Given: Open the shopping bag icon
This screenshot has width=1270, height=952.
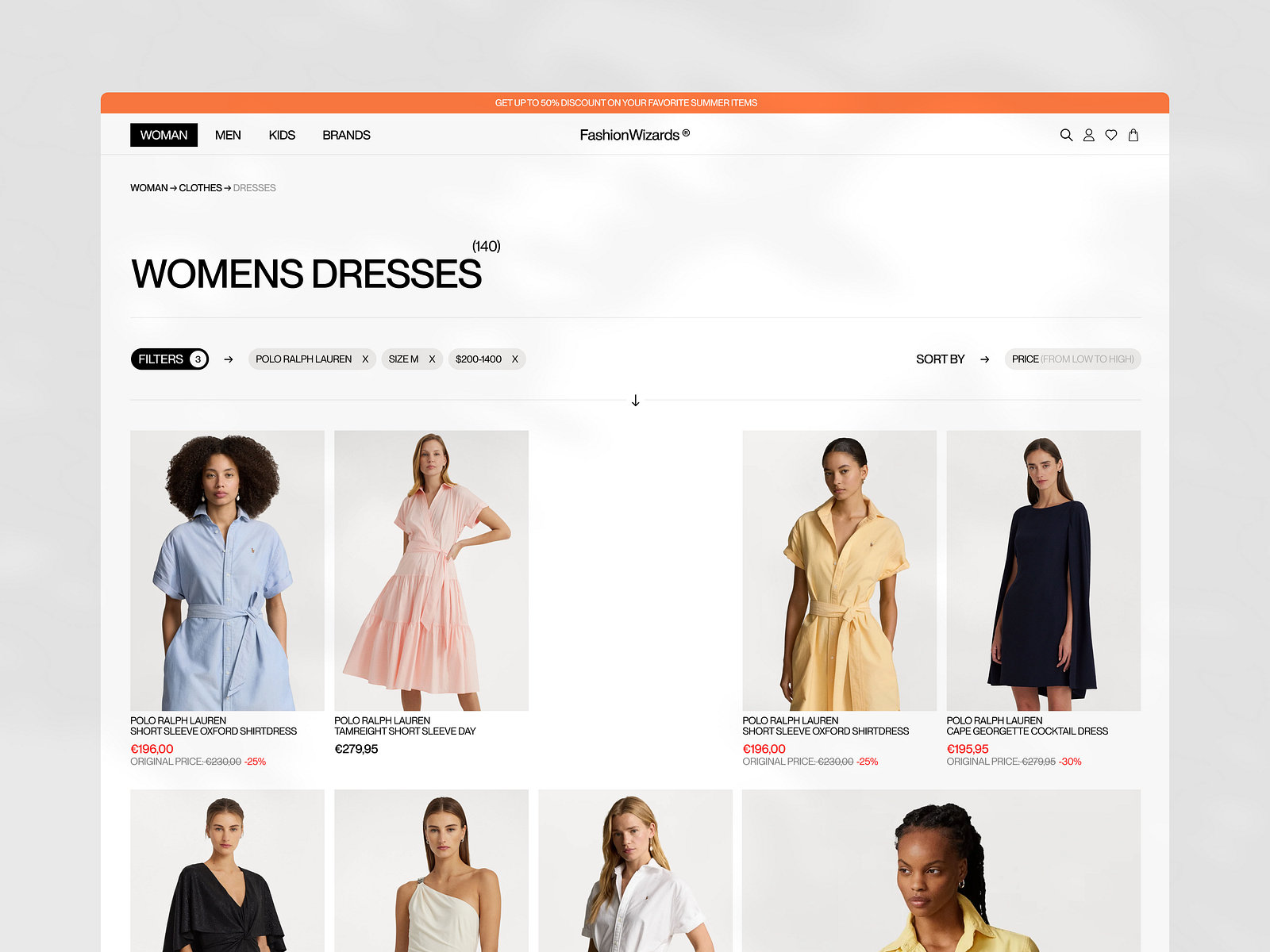Looking at the screenshot, I should pyautogui.click(x=1133, y=135).
